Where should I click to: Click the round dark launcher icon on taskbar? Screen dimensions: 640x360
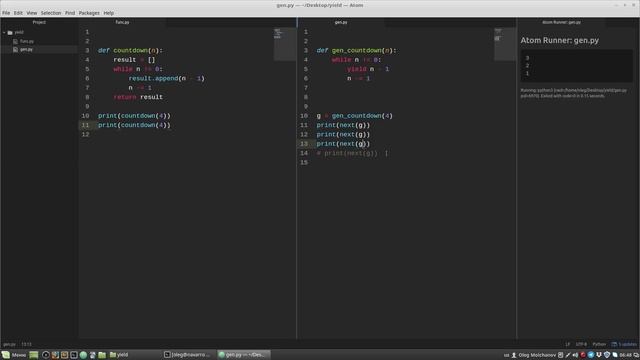tap(46, 355)
